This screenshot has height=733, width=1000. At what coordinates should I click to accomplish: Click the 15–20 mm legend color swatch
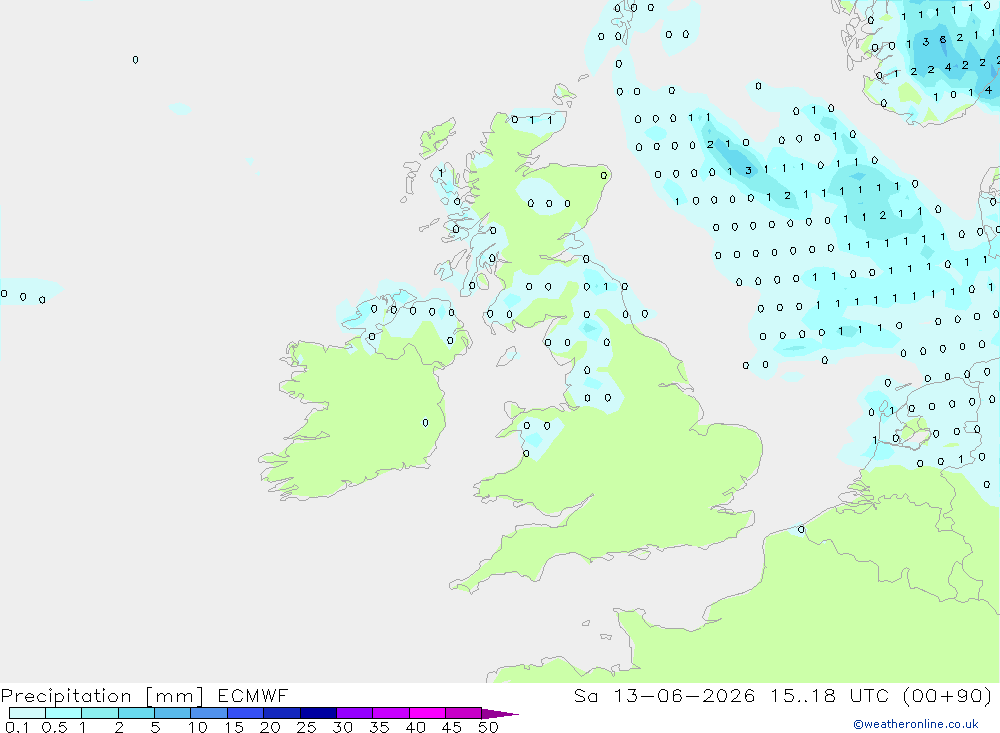point(246,713)
